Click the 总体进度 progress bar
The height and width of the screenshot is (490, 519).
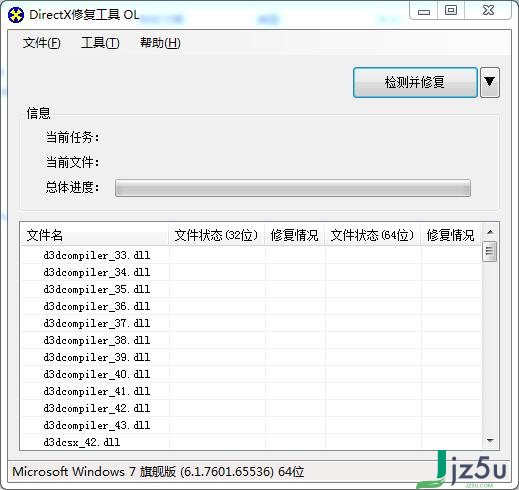click(293, 188)
